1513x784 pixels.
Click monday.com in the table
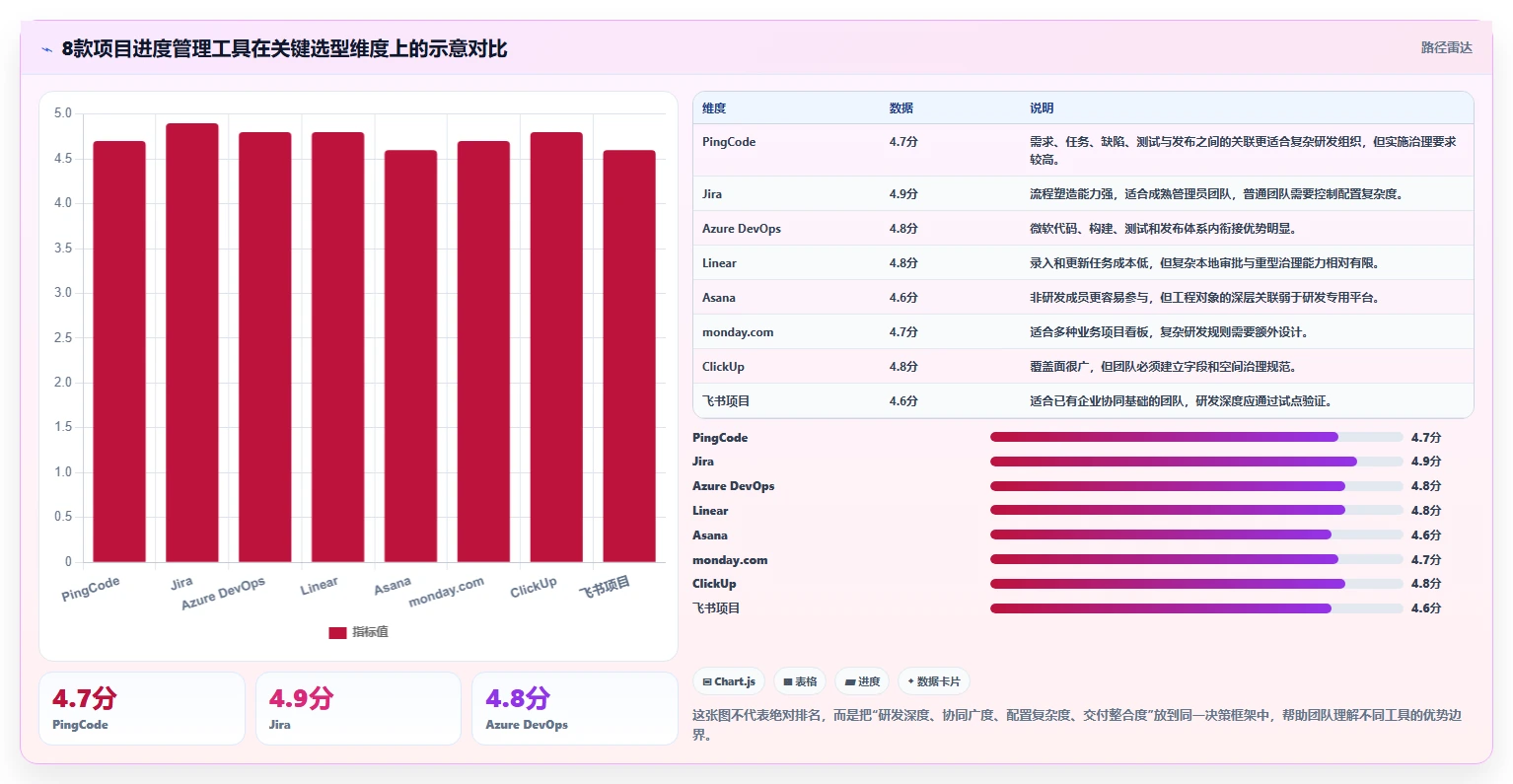(738, 332)
